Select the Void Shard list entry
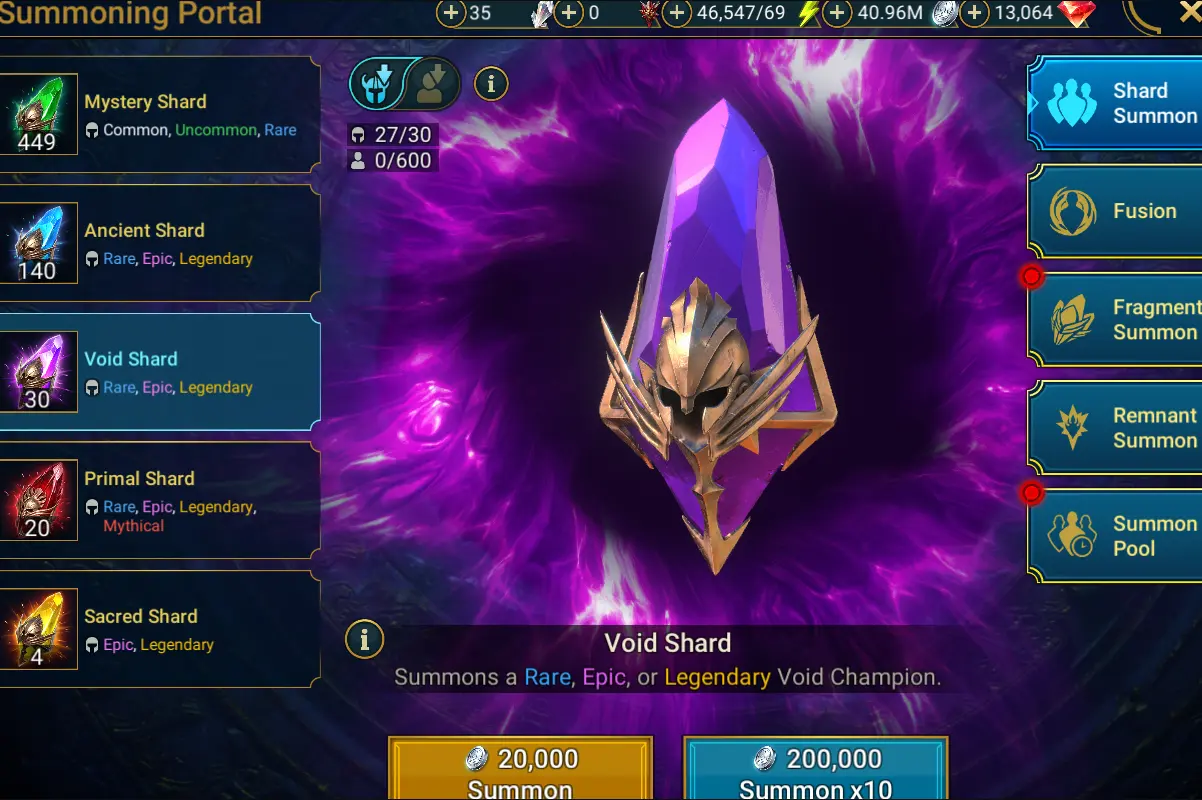Image resolution: width=1202 pixels, height=800 pixels. click(160, 373)
